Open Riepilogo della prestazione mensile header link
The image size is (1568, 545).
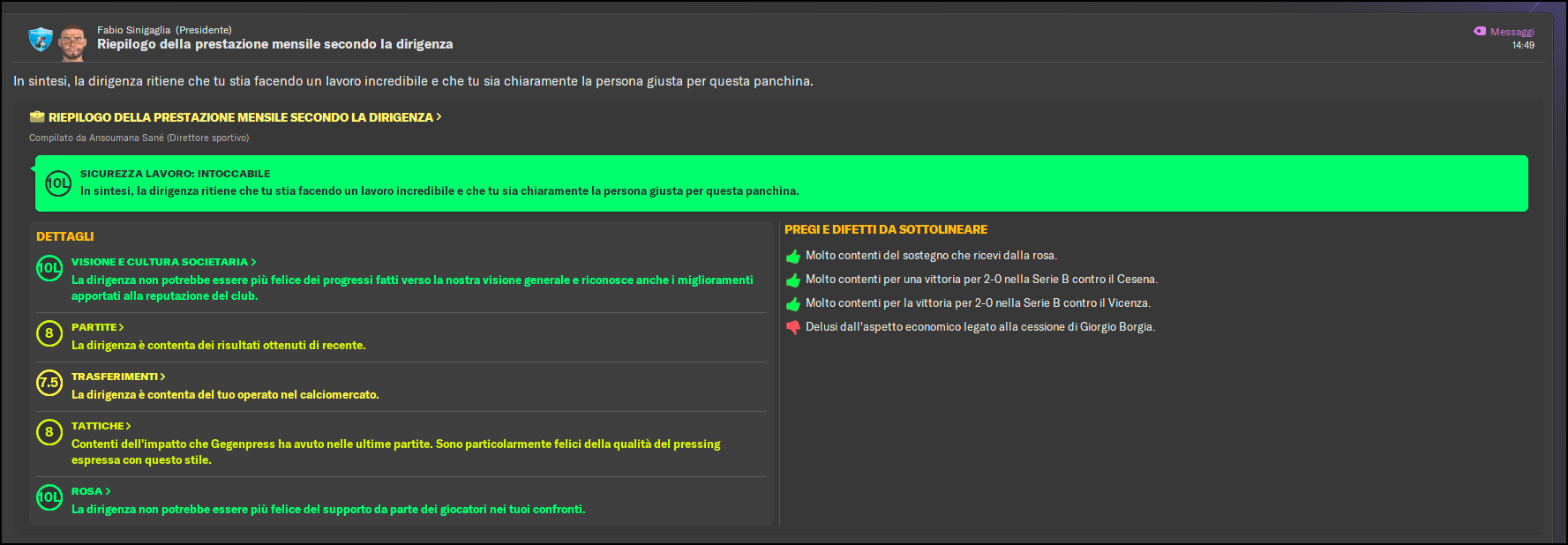pyautogui.click(x=241, y=117)
